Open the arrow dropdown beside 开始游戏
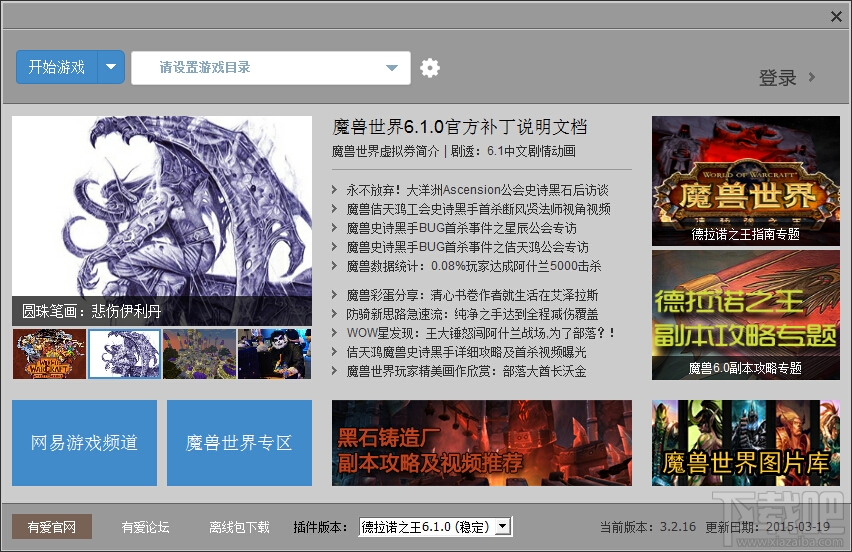Screen dimensions: 852x552 [111, 67]
